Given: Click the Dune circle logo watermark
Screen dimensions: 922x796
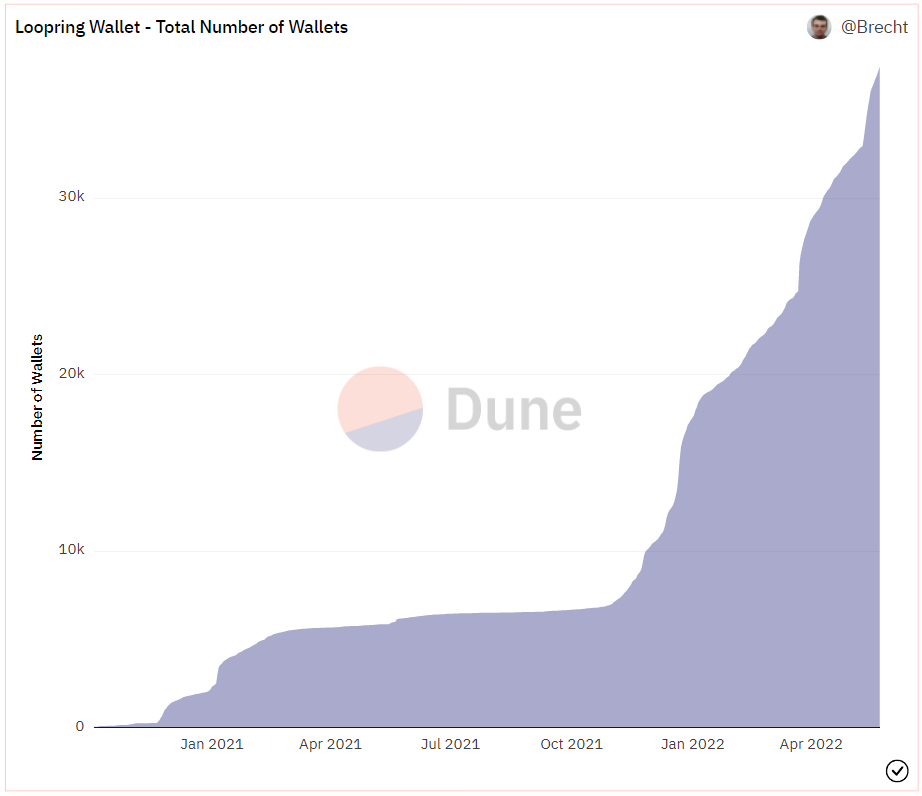Looking at the screenshot, I should pos(380,408).
